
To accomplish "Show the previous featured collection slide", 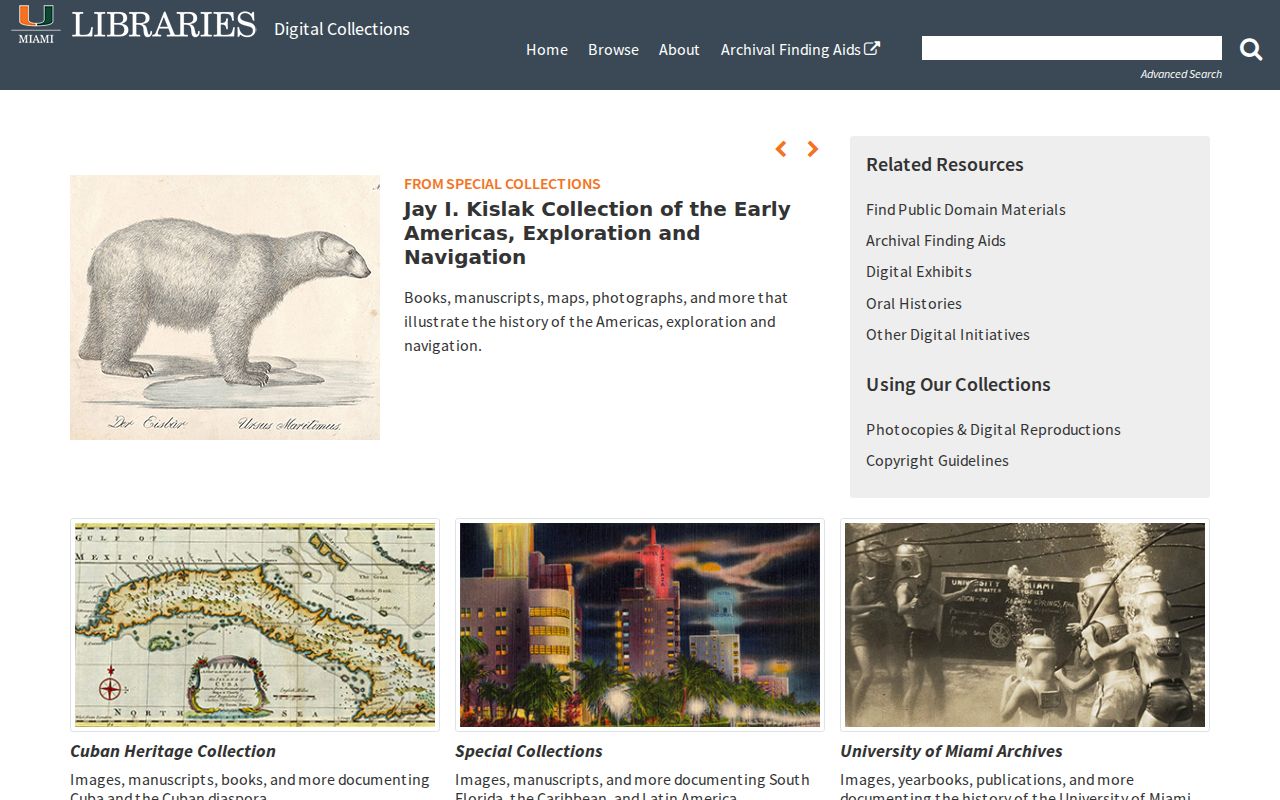I will 781,149.
